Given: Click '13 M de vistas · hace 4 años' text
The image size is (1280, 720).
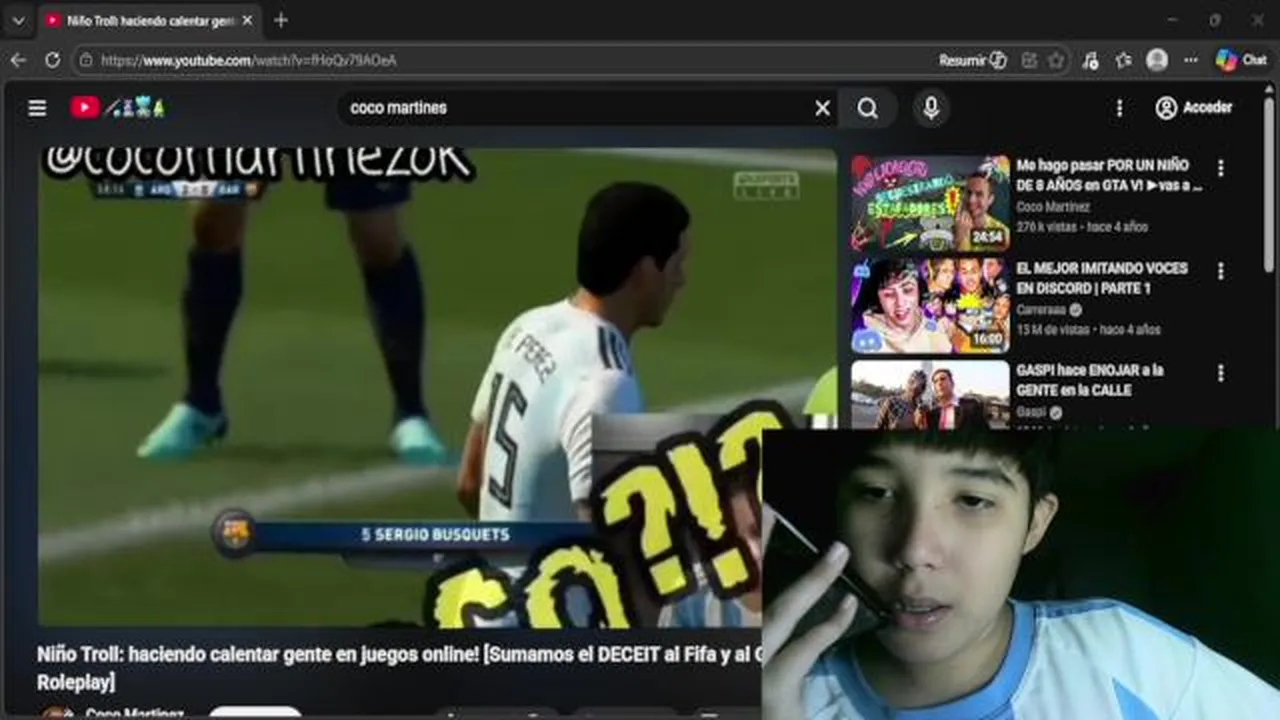Looking at the screenshot, I should (x=1088, y=329).
